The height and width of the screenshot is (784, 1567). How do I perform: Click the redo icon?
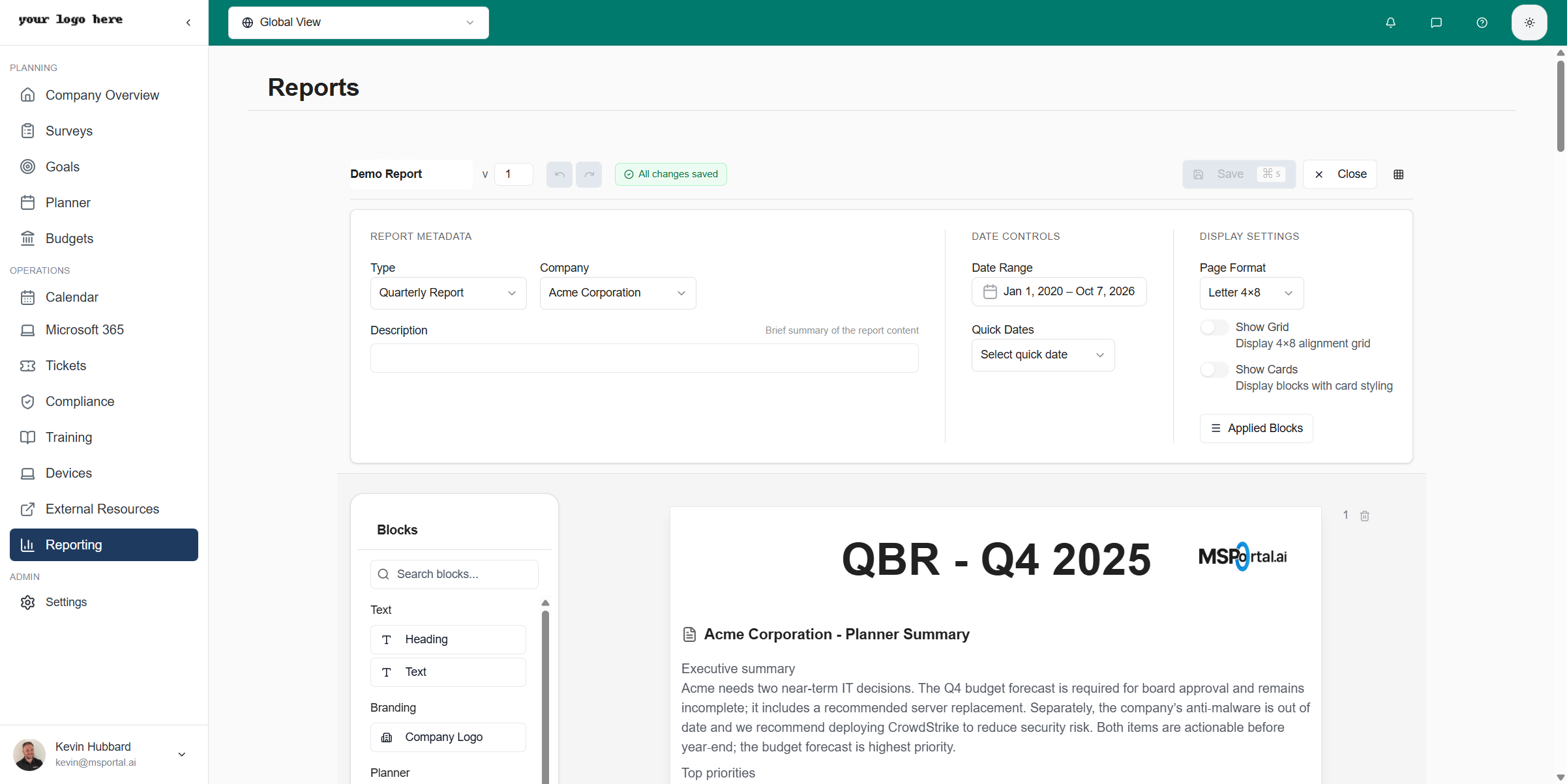click(589, 174)
